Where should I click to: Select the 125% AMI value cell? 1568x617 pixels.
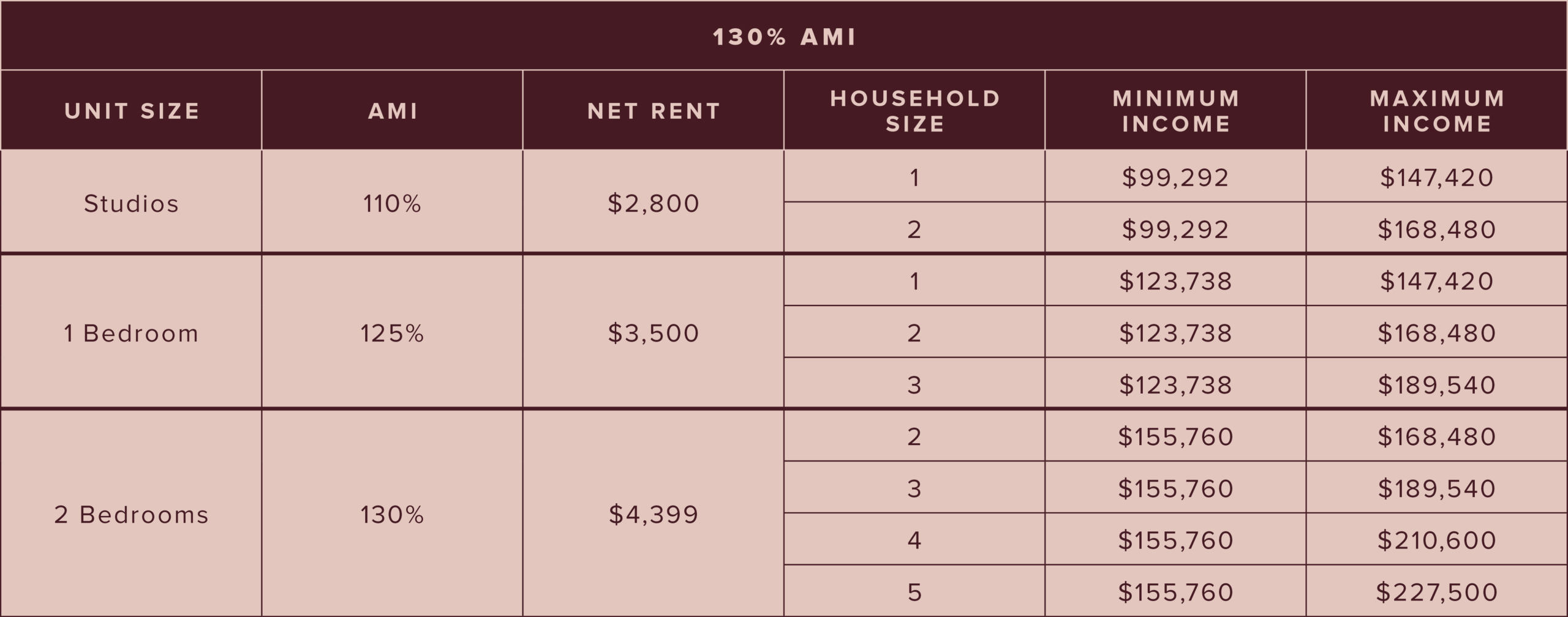pyautogui.click(x=392, y=333)
